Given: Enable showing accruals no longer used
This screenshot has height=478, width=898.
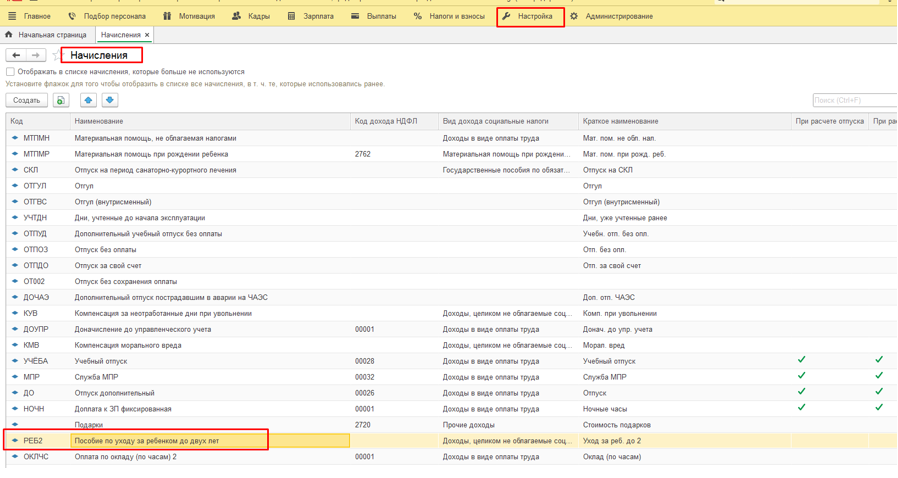Looking at the screenshot, I should 10,72.
